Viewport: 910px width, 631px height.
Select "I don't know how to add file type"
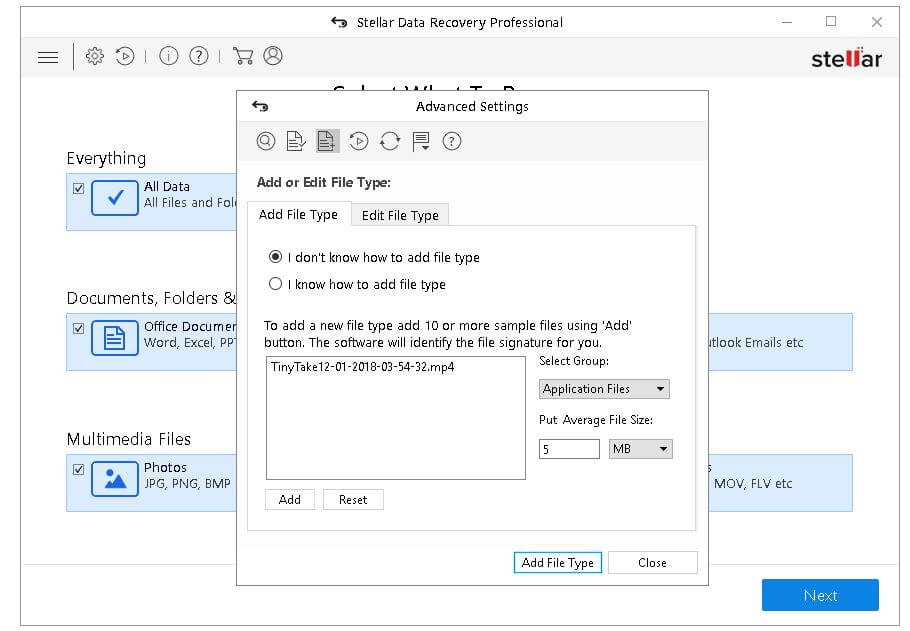[374, 257]
